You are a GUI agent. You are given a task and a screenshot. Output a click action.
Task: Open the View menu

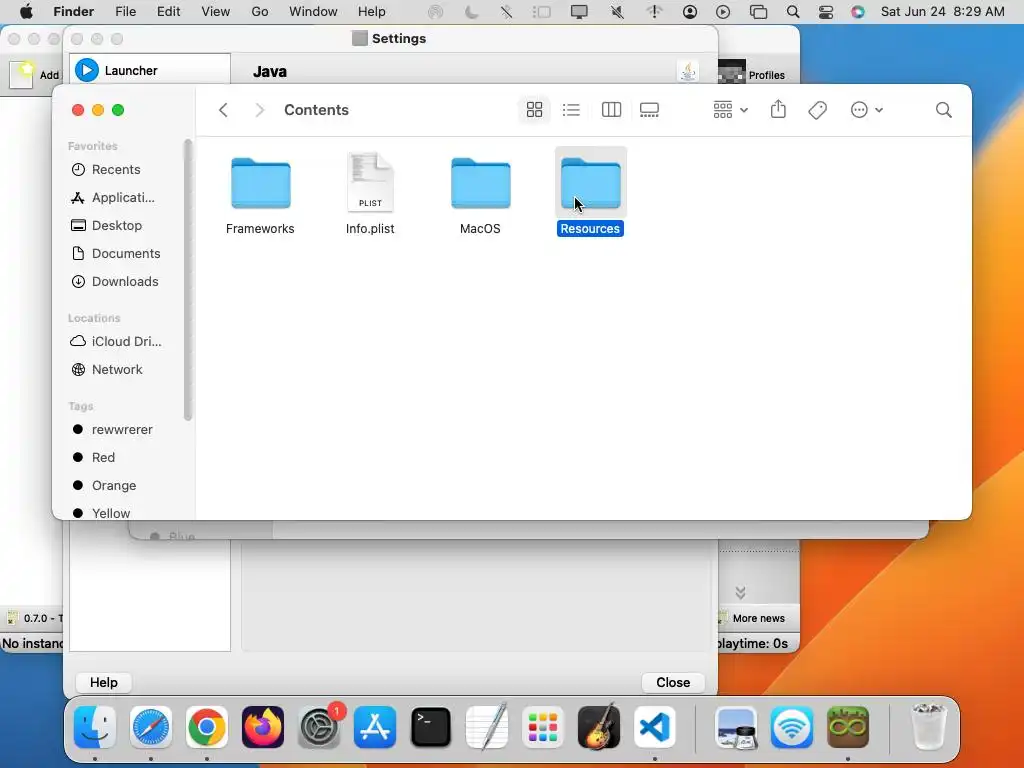tap(216, 12)
